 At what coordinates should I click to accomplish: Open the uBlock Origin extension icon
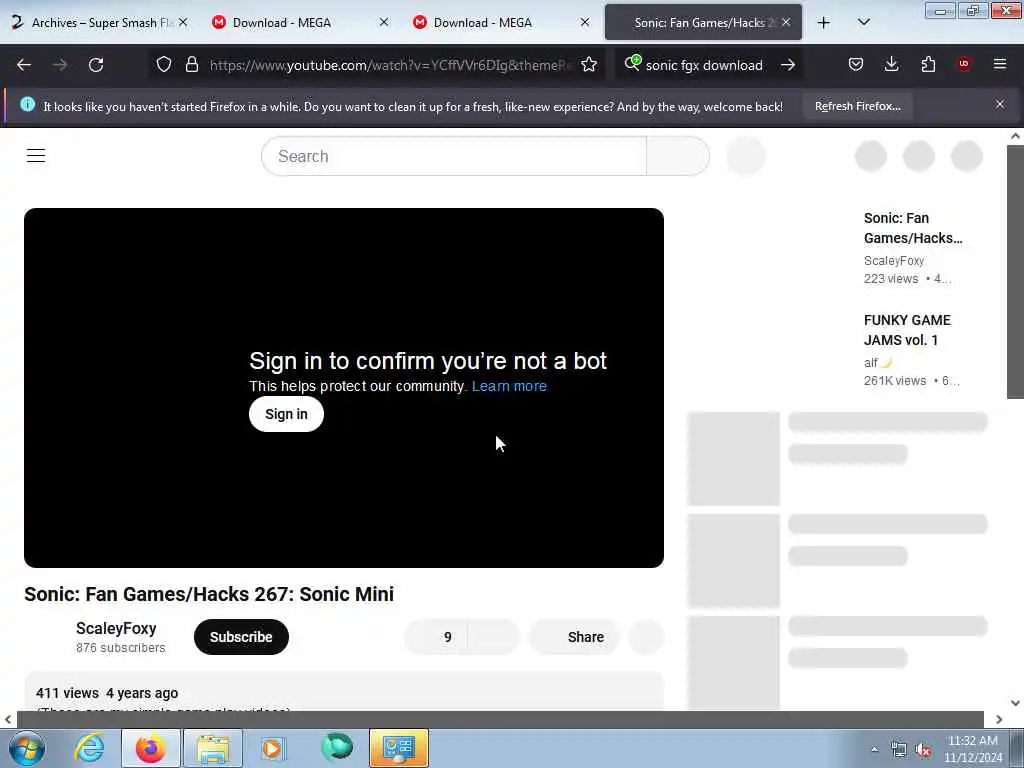point(964,64)
